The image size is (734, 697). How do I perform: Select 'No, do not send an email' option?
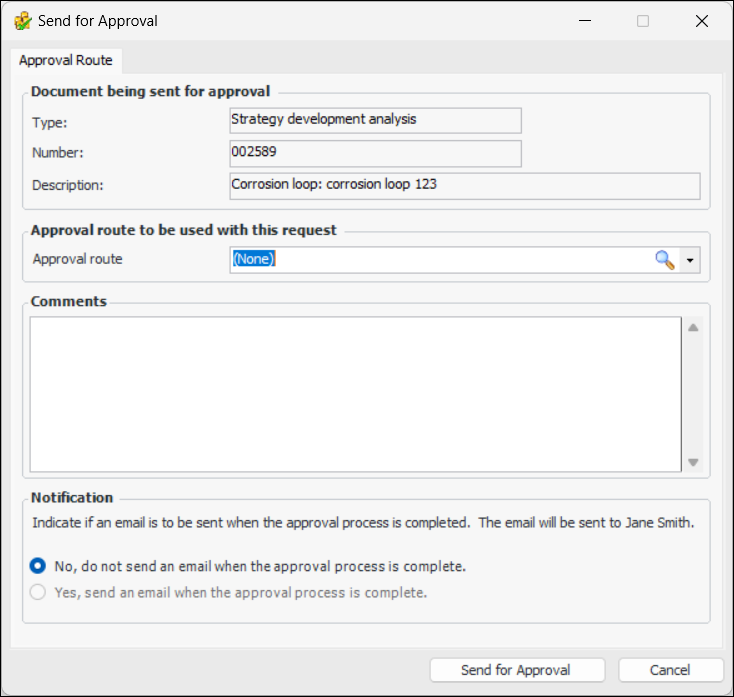(x=38, y=566)
